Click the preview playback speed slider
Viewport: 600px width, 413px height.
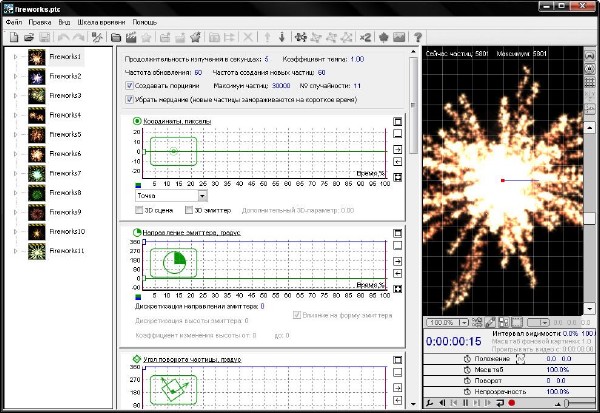(x=568, y=403)
